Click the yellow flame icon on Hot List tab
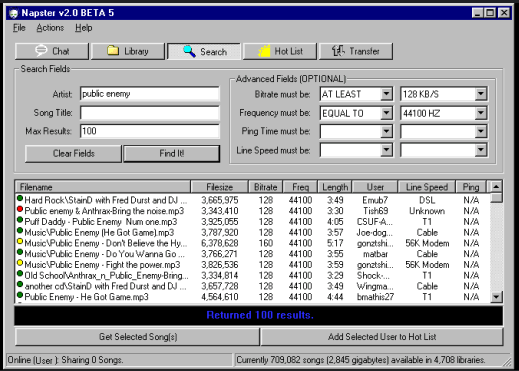The width and height of the screenshot is (519, 371). 264,51
